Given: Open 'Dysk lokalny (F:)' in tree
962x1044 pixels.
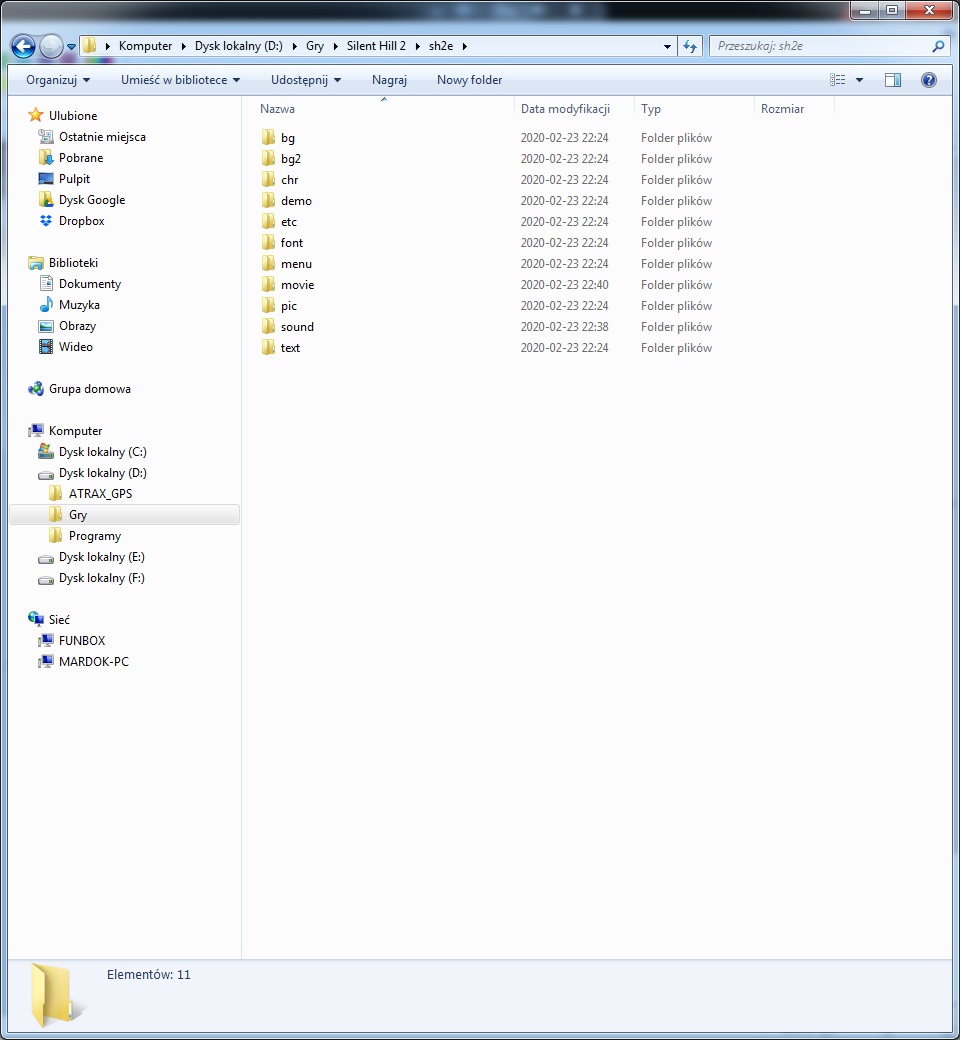Looking at the screenshot, I should pyautogui.click(x=101, y=578).
